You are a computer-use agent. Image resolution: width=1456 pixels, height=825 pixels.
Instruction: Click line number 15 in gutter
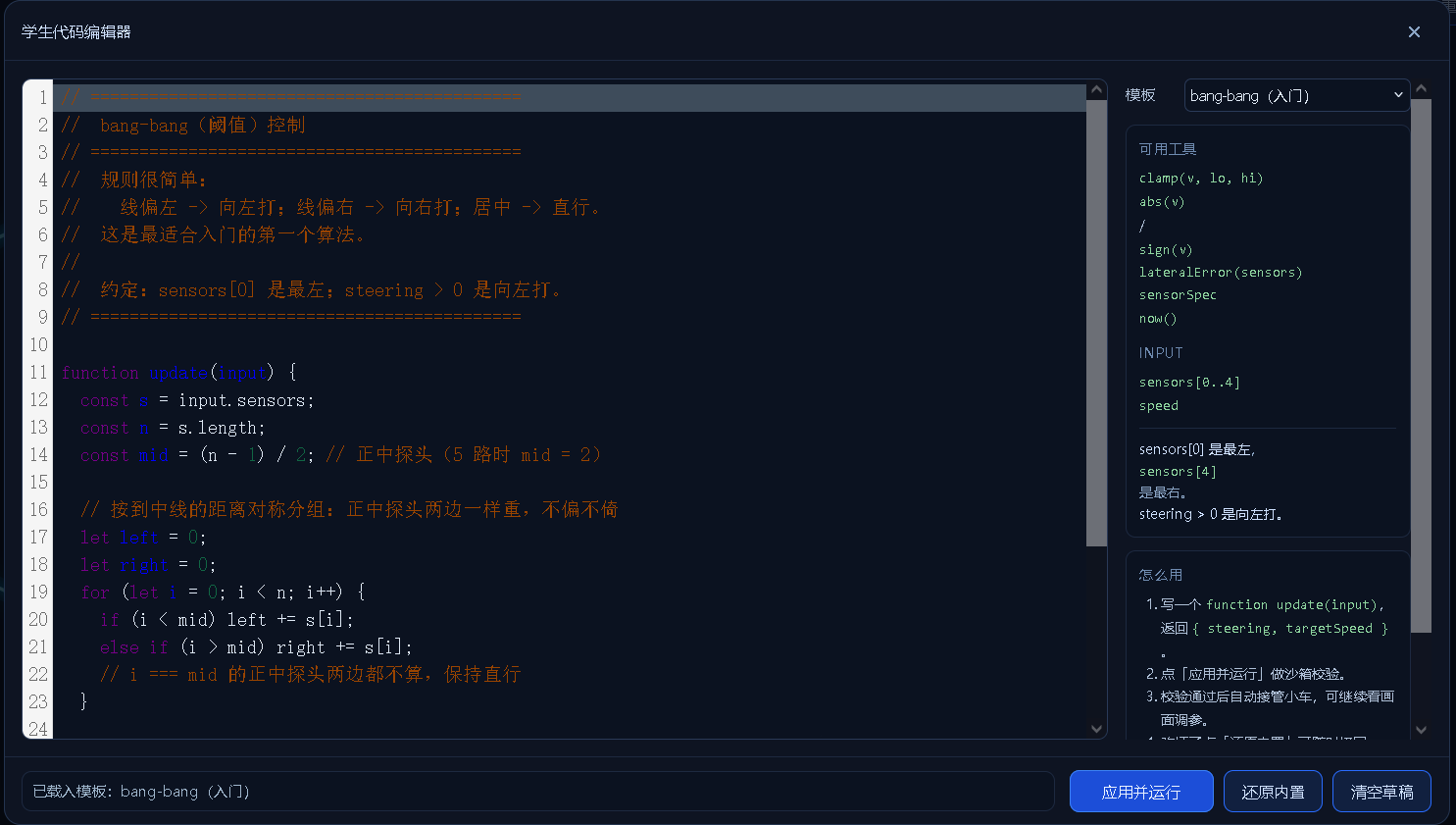click(38, 483)
